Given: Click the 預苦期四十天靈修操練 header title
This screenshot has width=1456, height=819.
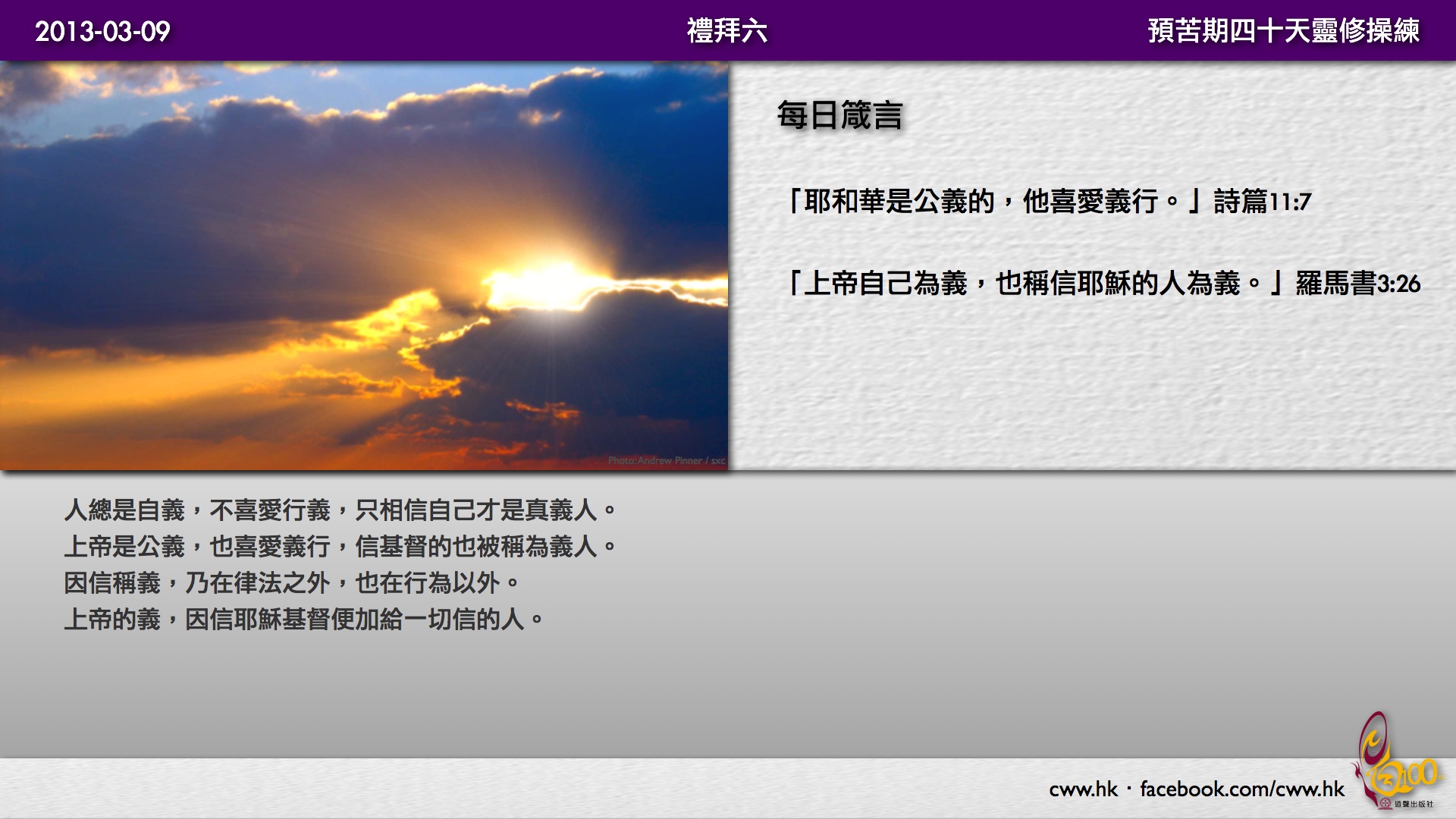Looking at the screenshot, I should (1283, 31).
